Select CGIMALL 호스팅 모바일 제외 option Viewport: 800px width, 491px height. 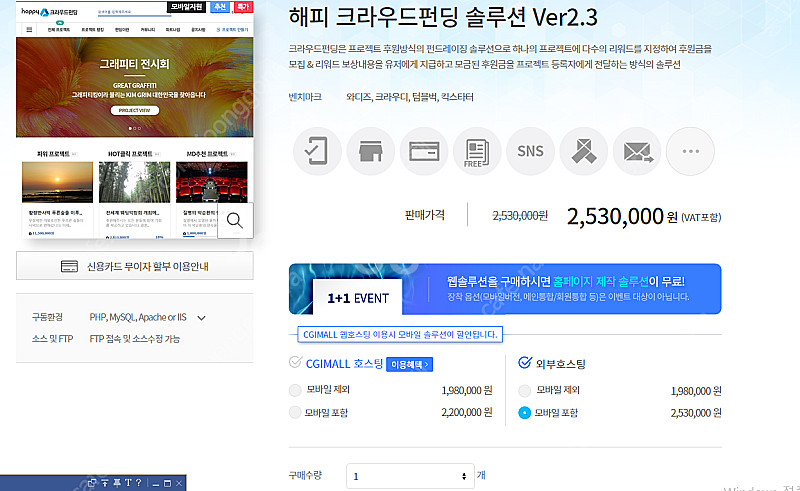(295, 390)
